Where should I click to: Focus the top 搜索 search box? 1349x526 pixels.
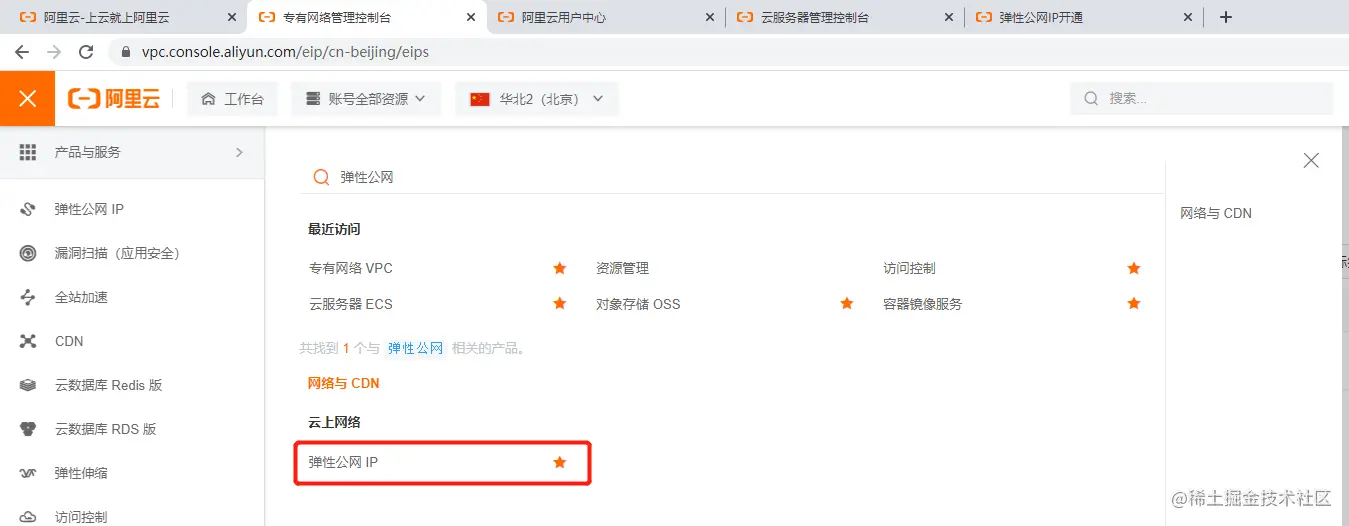pos(1202,98)
